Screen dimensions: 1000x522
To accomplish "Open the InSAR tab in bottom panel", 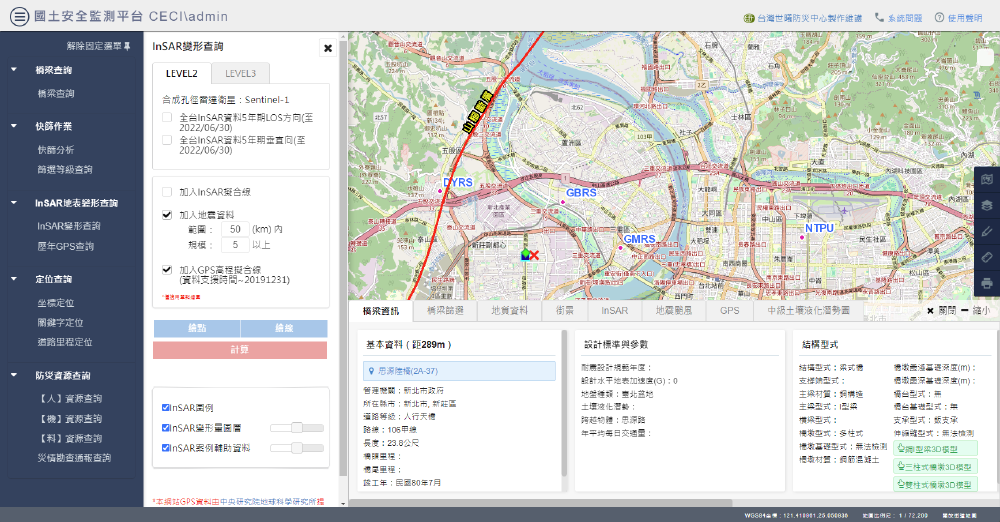I will point(615,311).
